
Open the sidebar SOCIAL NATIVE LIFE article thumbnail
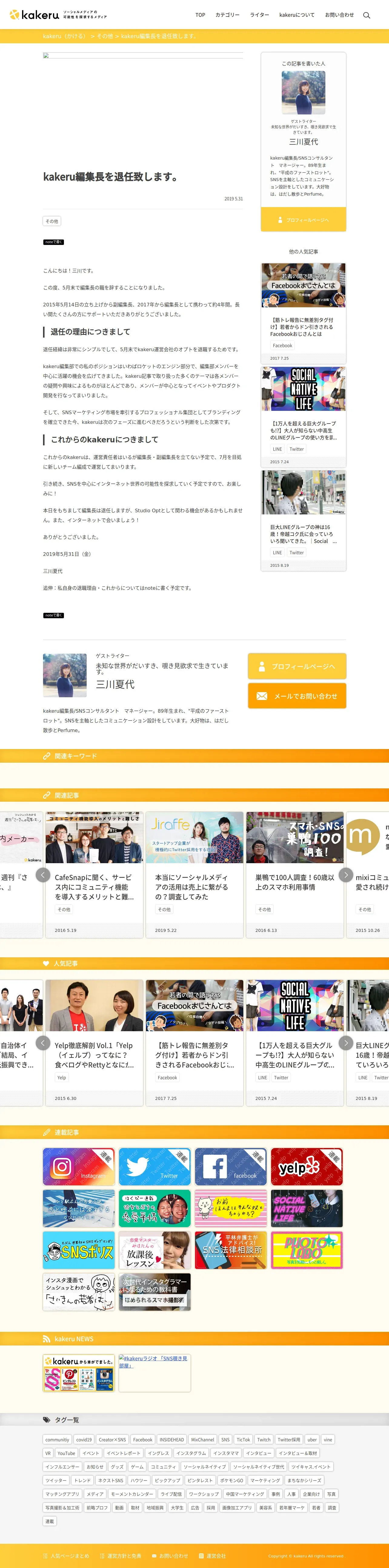click(303, 389)
